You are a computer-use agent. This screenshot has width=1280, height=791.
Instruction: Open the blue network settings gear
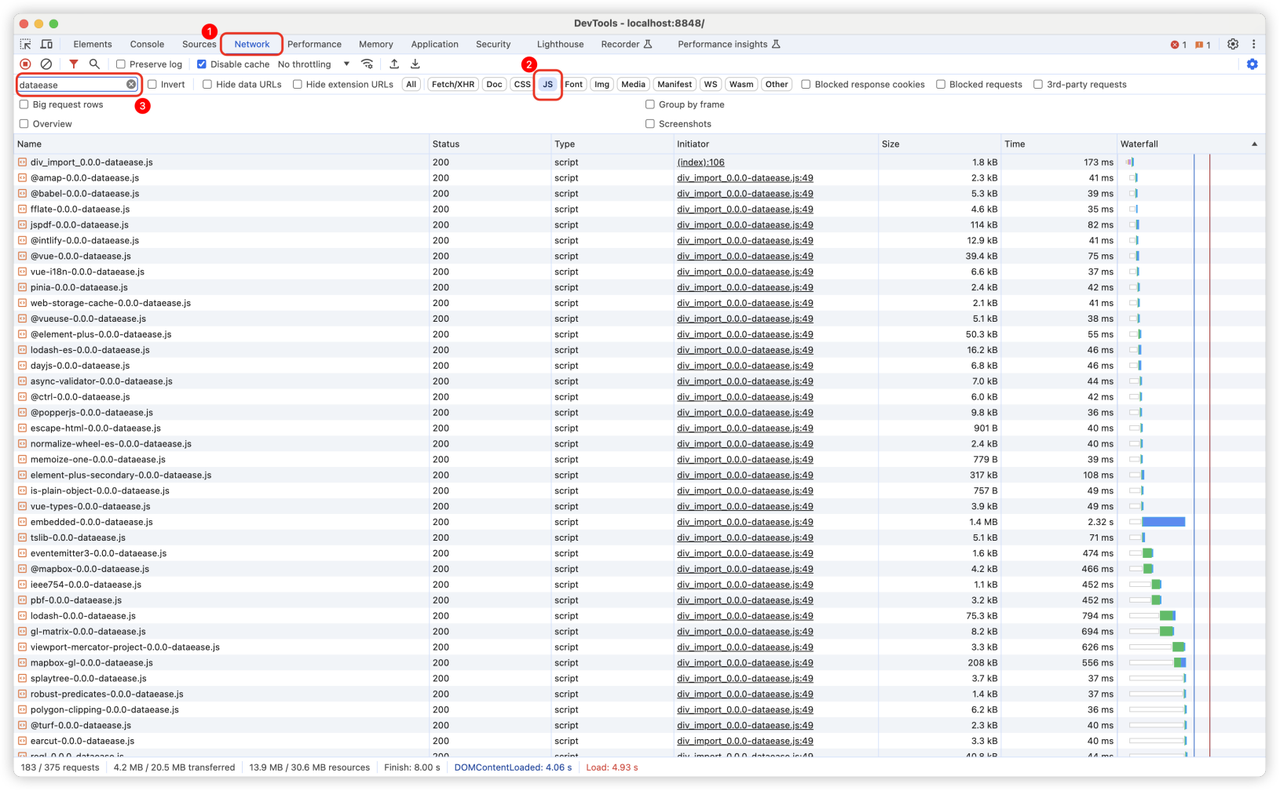pos(1252,64)
